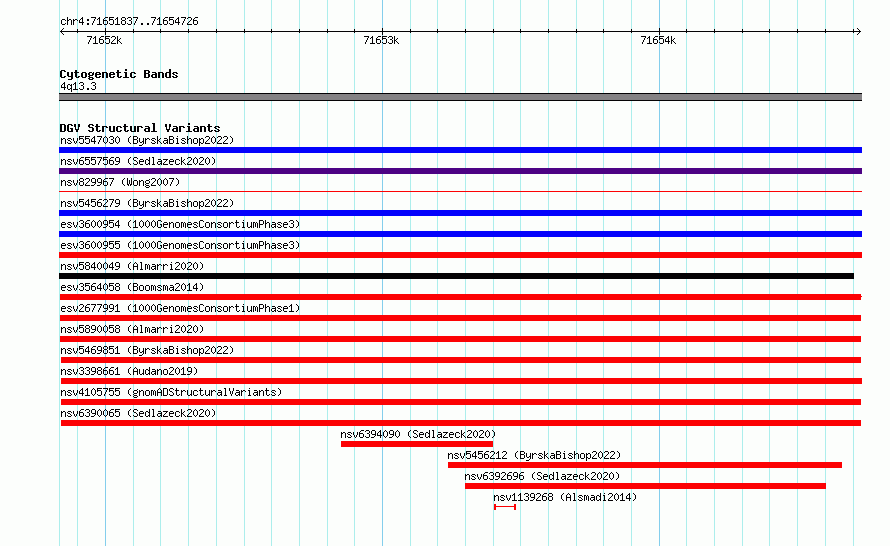The height and width of the screenshot is (546, 890).
Task: Click the short red nsv6394090 bar
Action: click(417, 444)
